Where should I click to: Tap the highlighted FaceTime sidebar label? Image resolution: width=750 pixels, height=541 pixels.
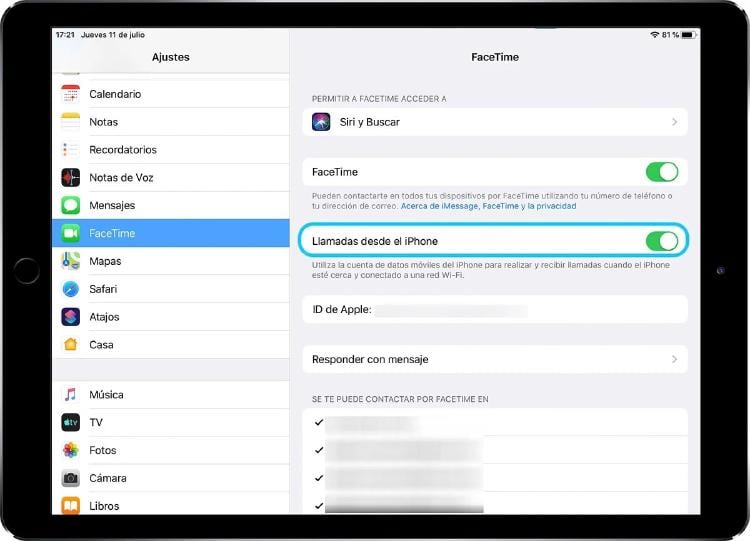112,233
